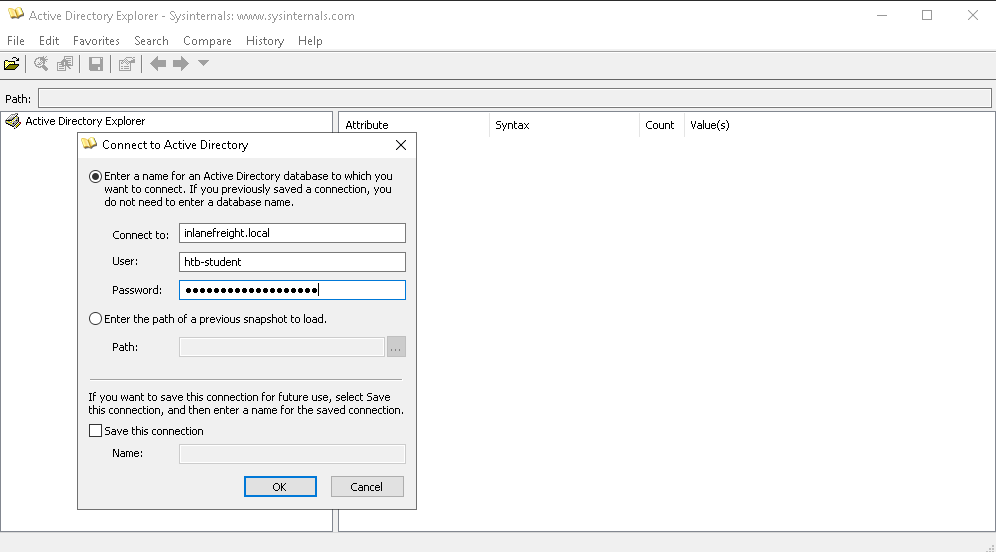
Task: Click the Attribute column header
Action: pyautogui.click(x=414, y=125)
